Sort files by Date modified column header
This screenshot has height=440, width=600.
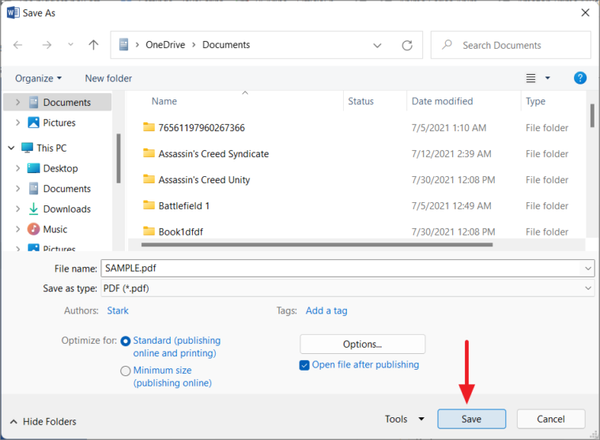pos(442,101)
